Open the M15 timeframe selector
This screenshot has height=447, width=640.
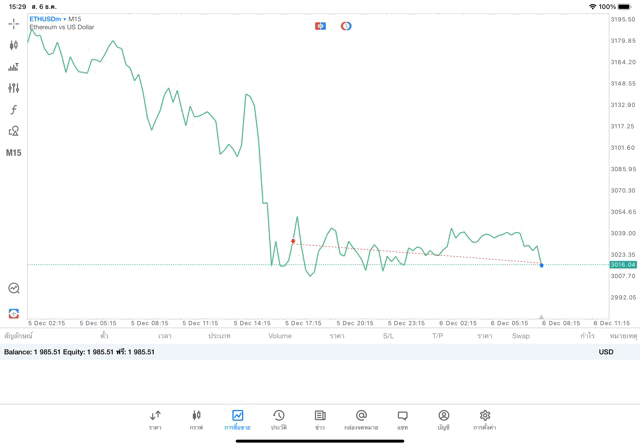13,153
